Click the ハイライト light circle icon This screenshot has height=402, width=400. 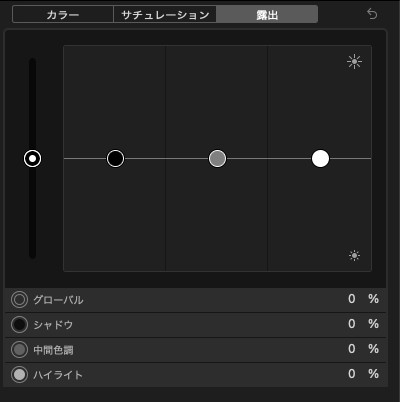[x=19, y=375]
